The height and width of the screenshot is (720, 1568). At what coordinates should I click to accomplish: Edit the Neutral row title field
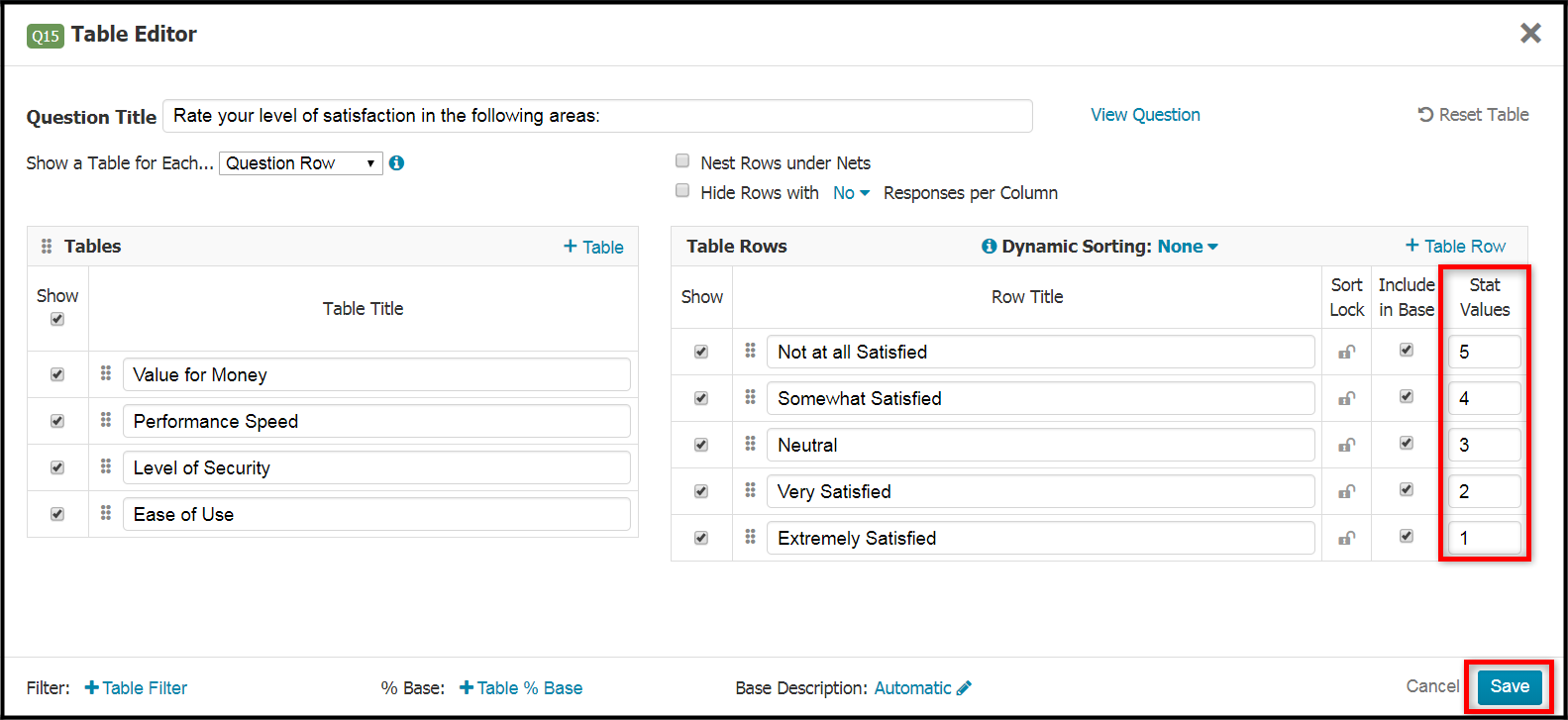point(1041,445)
